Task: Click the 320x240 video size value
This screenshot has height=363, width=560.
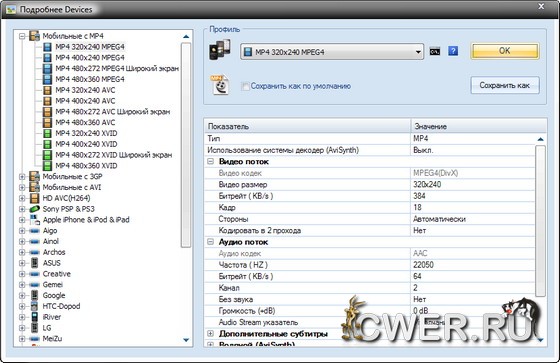Action: pos(427,184)
